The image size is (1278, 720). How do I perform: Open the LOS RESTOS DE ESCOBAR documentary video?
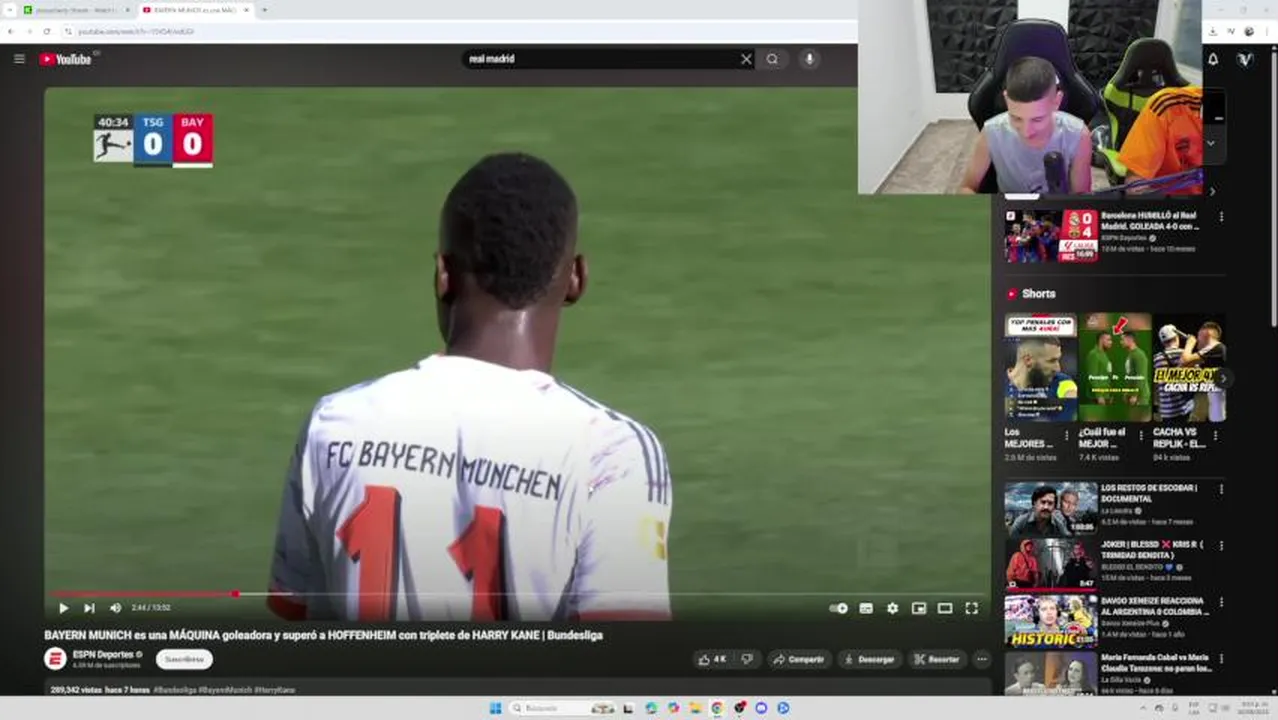click(1051, 509)
